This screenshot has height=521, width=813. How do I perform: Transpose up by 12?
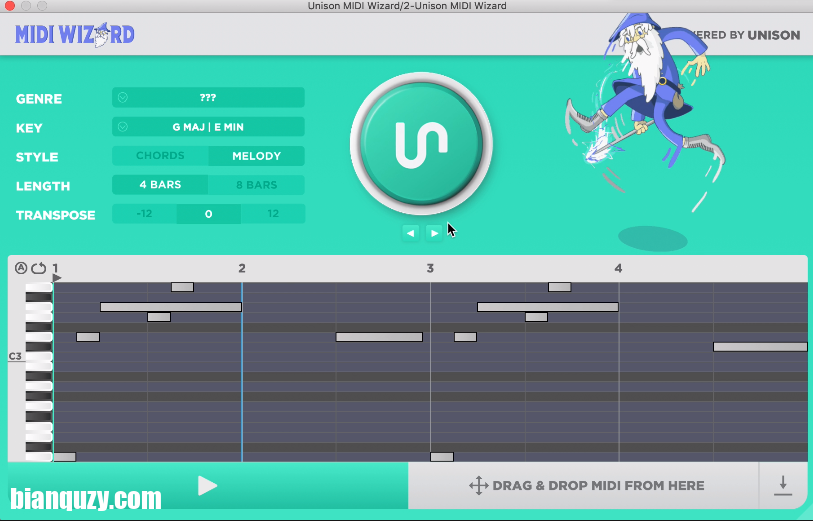(x=273, y=214)
